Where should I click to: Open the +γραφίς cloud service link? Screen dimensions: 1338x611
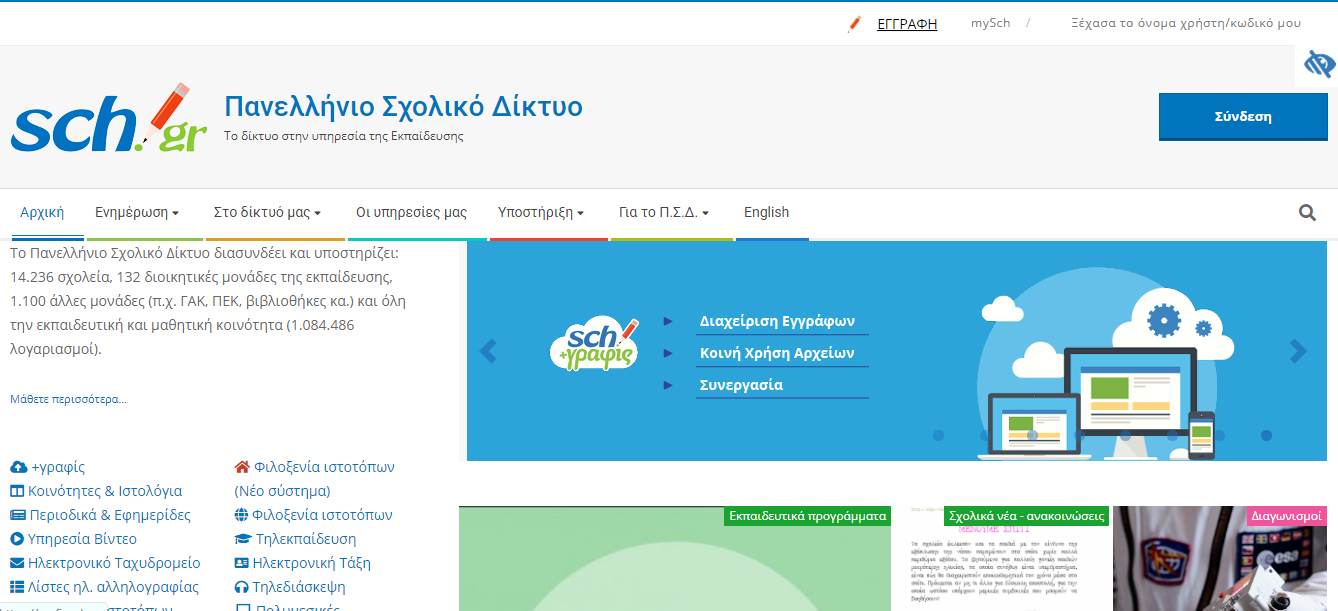57,467
